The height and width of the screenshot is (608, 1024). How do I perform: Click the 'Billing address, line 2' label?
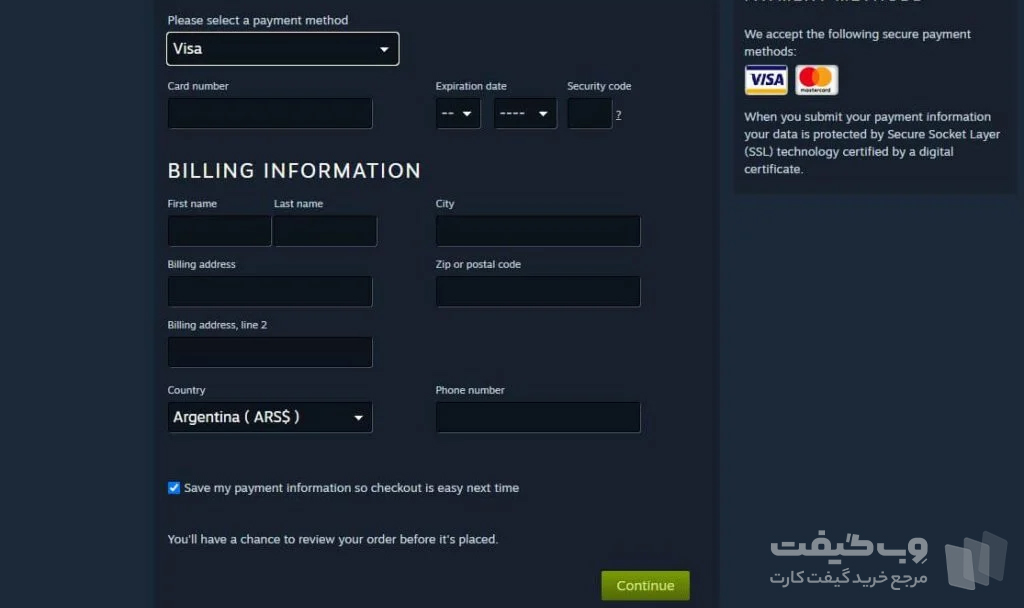(x=217, y=325)
